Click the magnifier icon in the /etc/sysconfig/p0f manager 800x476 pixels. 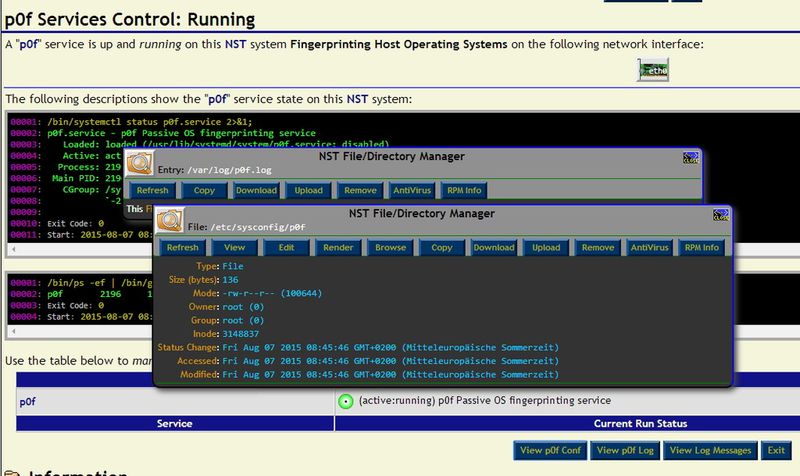169,220
